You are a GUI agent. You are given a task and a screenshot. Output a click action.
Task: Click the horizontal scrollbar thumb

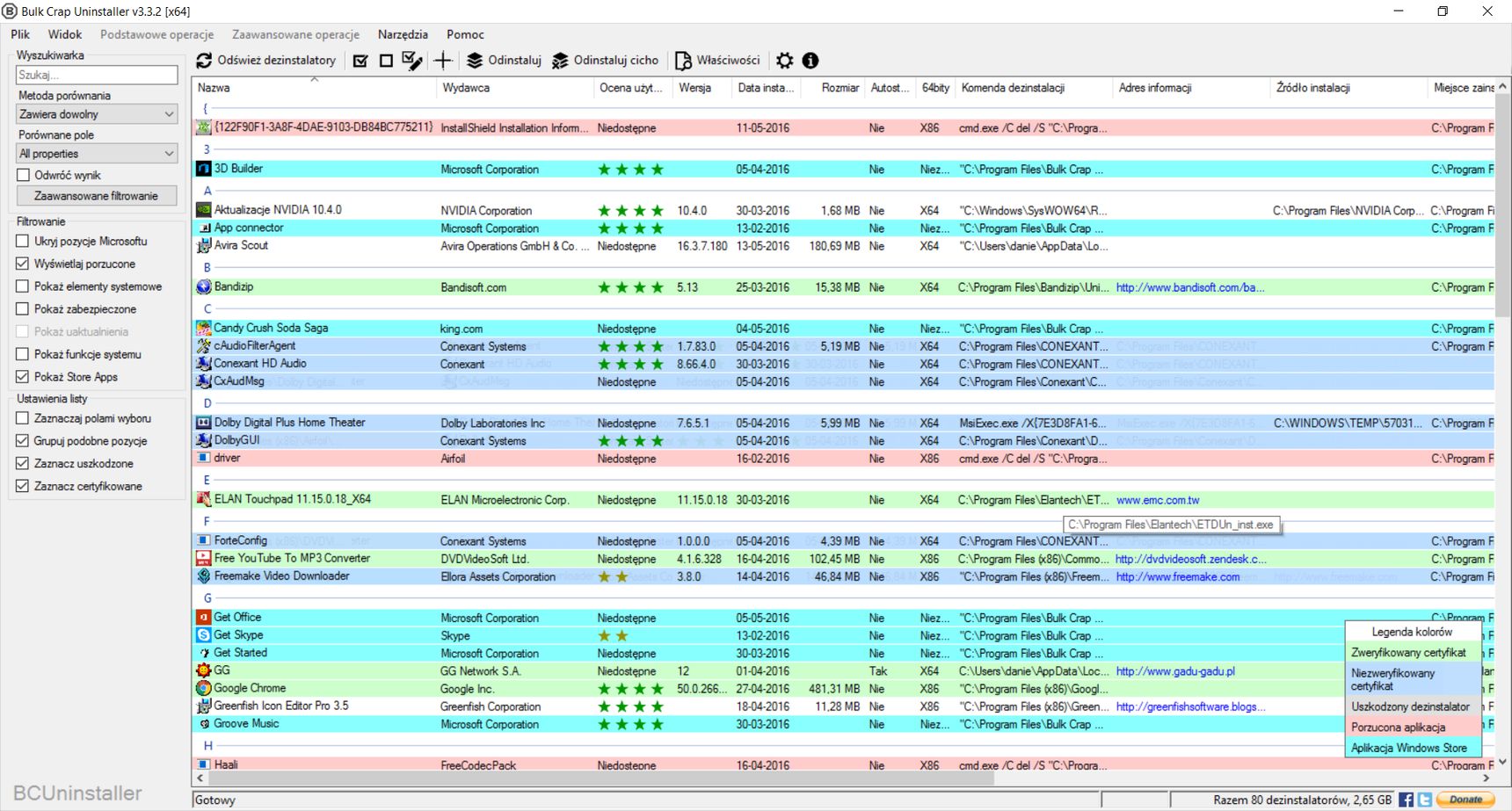click(600, 778)
